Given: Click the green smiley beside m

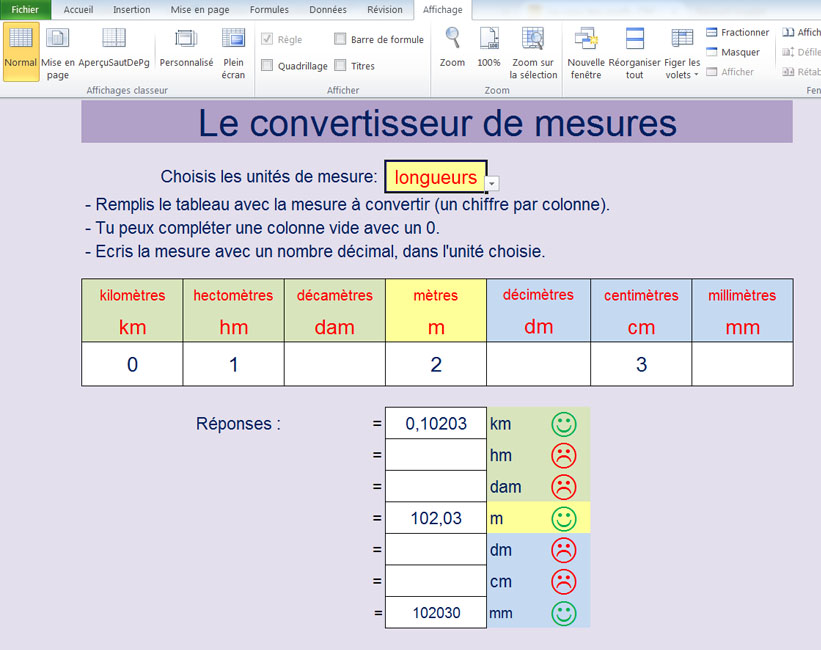Looking at the screenshot, I should 564,519.
